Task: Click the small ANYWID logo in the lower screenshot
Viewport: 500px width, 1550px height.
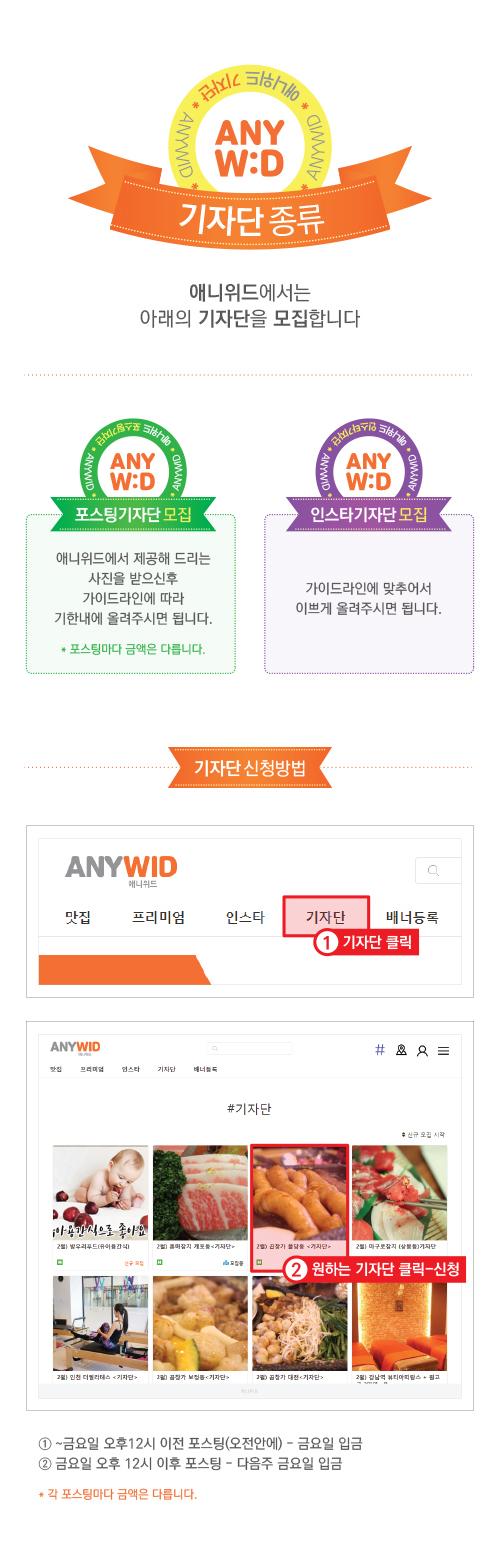Action: (75, 1047)
